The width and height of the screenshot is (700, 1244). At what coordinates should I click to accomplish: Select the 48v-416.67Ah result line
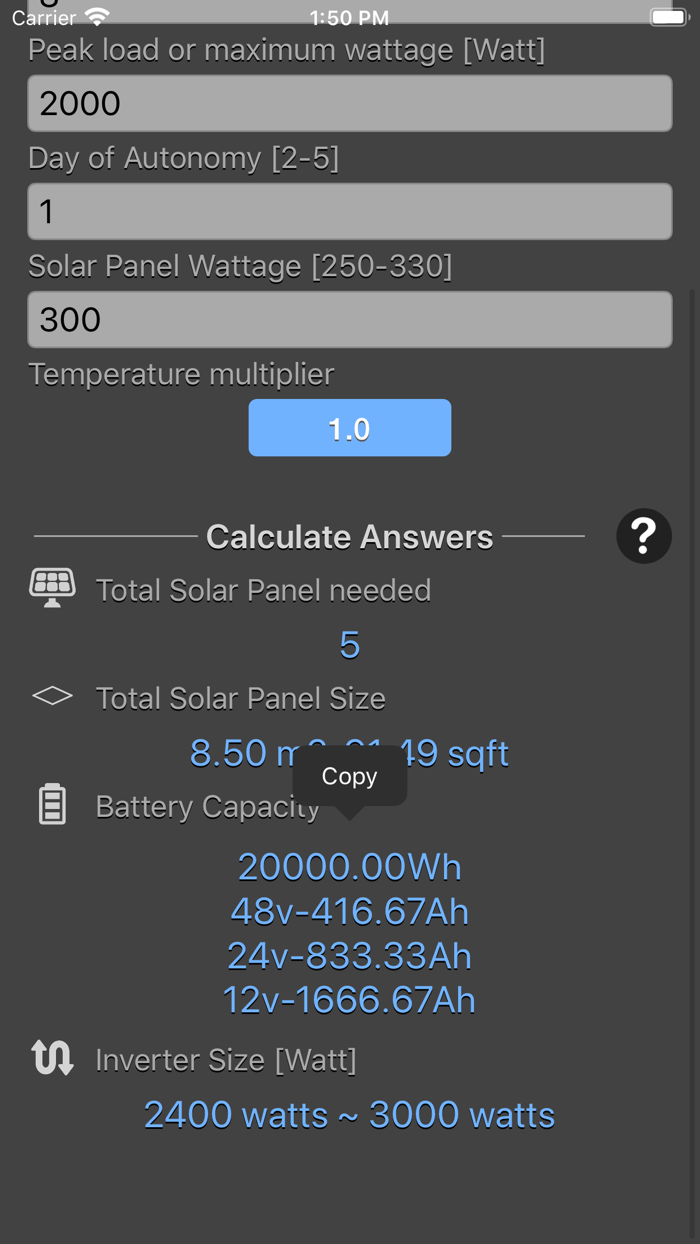pyautogui.click(x=349, y=911)
